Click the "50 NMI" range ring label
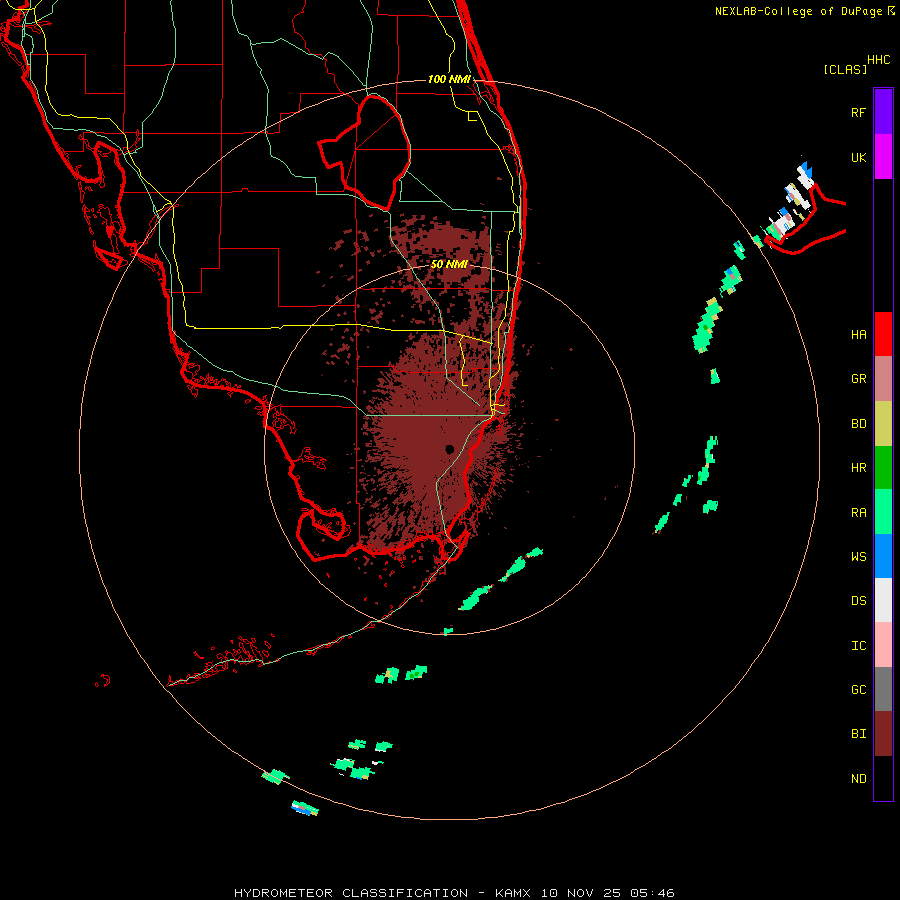The height and width of the screenshot is (900, 900). [449, 265]
